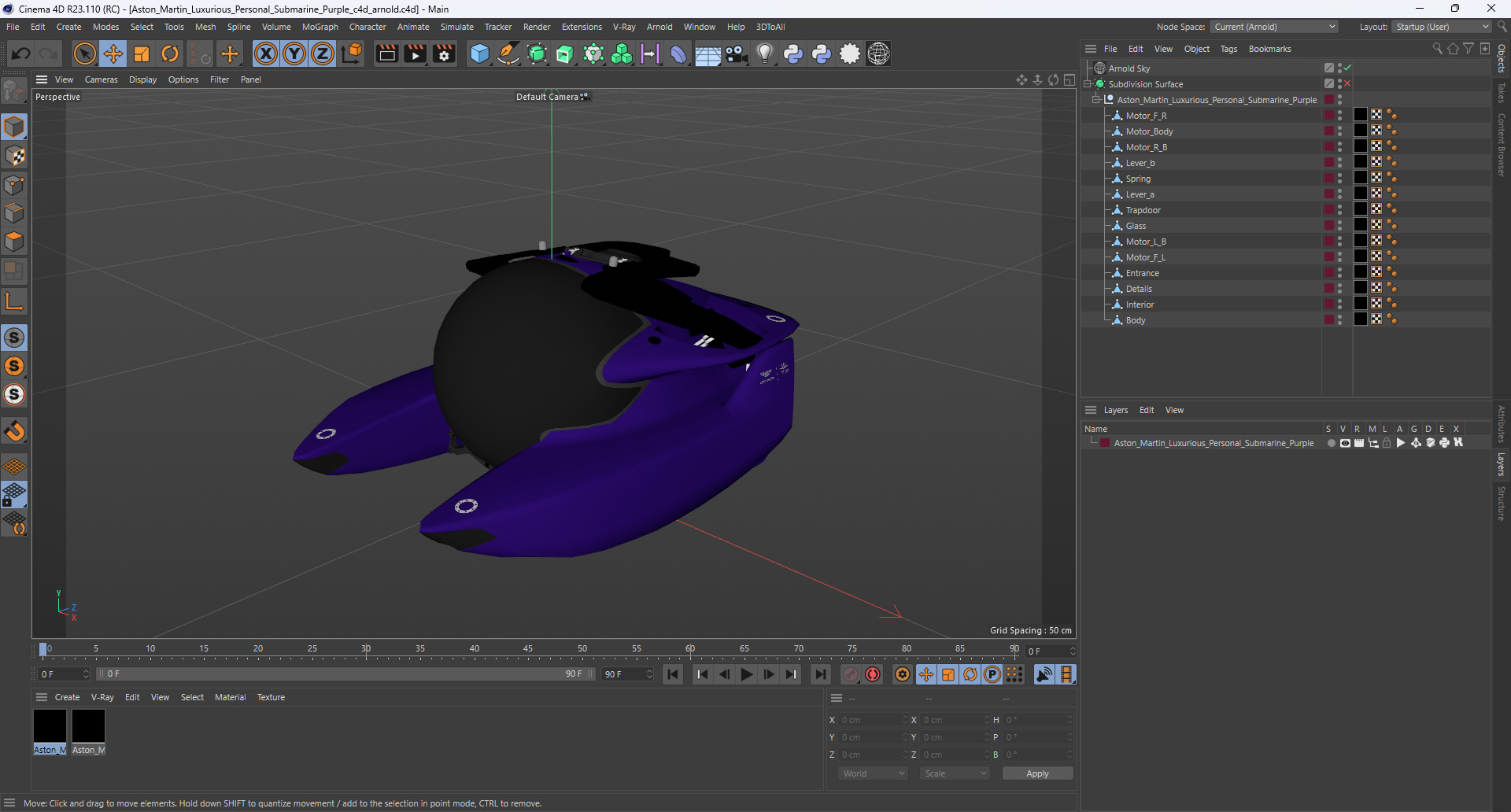
Task: Open Layers panel hamburger menu
Action: click(x=1090, y=410)
